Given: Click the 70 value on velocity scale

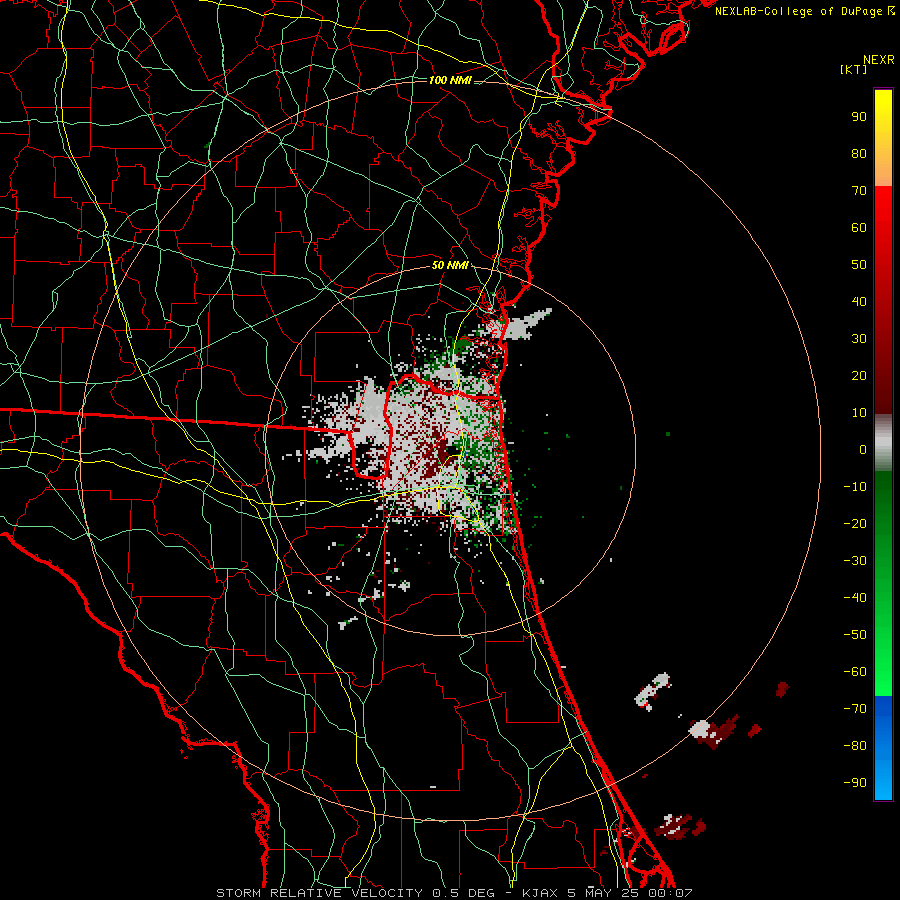Looking at the screenshot, I should tap(859, 191).
